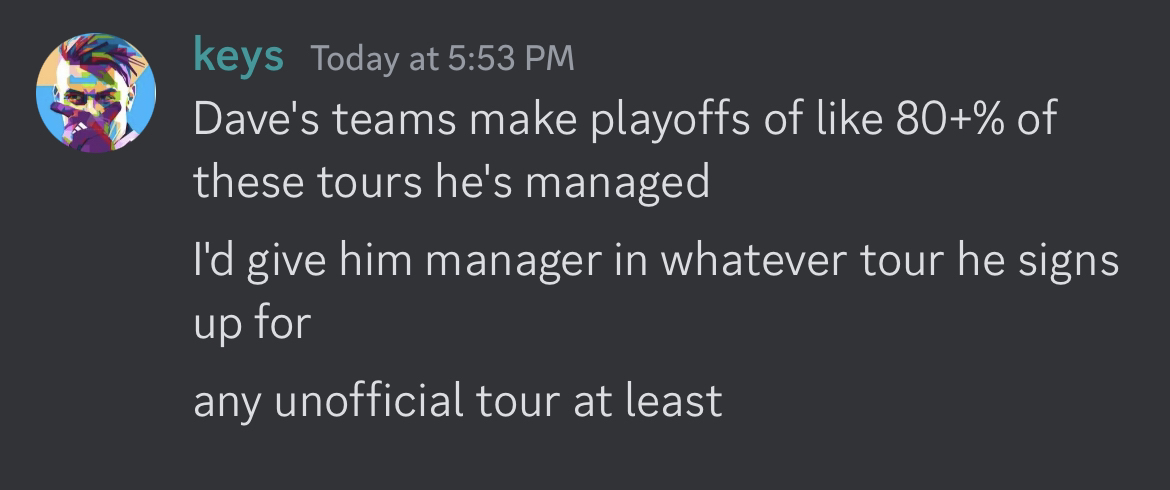
Task: Click the Today at 5:53 PM timestamp
Action: (443, 59)
